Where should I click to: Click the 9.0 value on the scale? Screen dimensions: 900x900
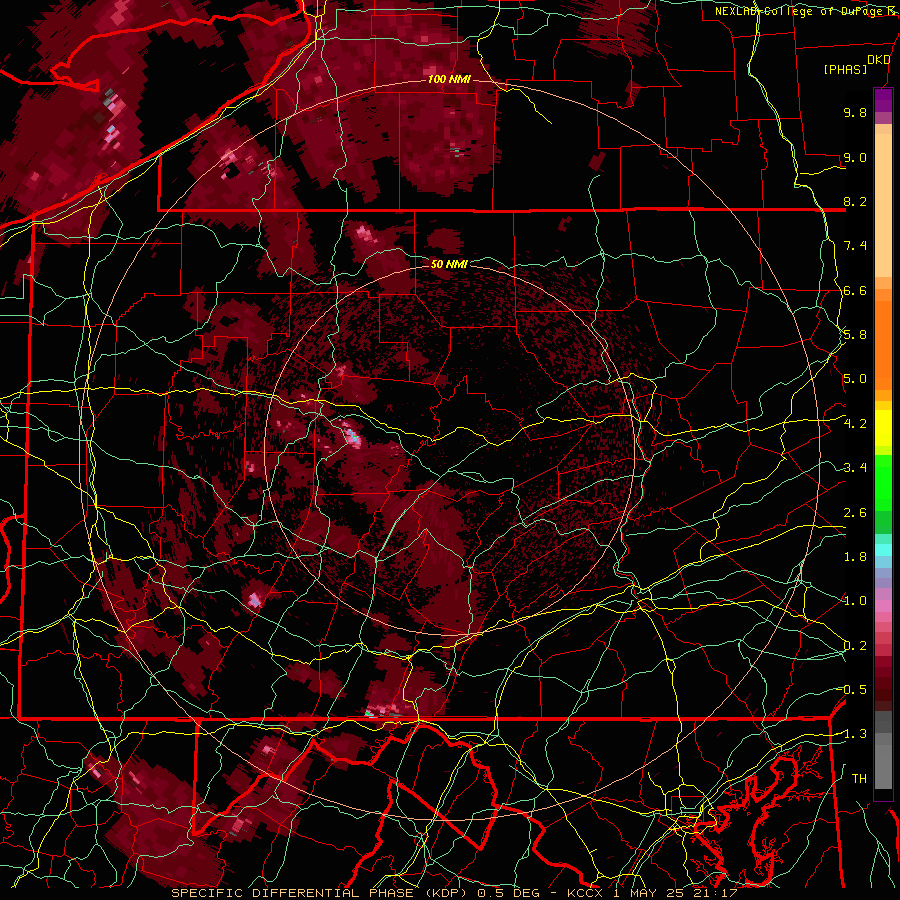(x=855, y=157)
